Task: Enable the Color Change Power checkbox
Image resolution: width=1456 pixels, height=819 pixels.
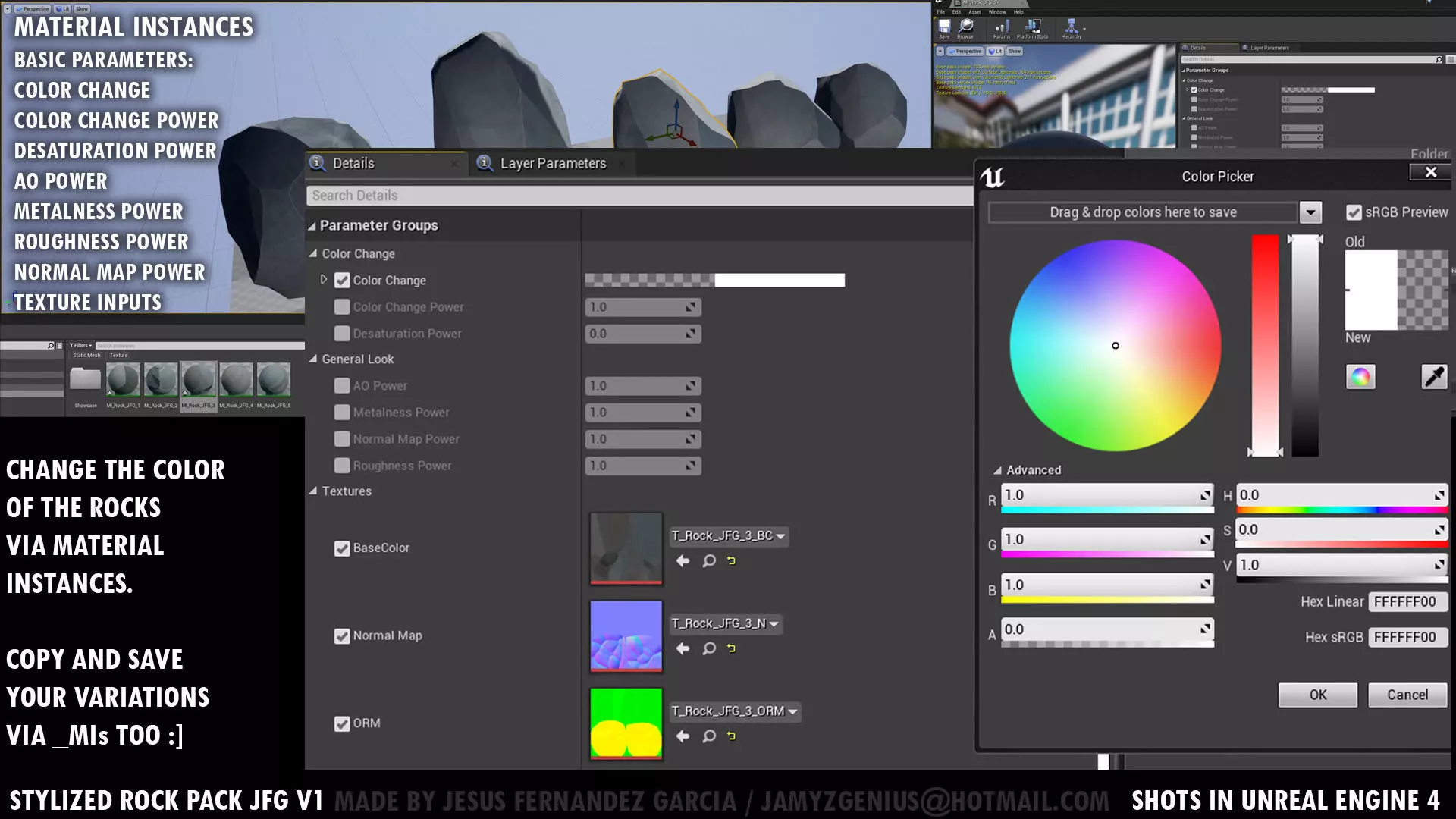Action: (x=342, y=307)
